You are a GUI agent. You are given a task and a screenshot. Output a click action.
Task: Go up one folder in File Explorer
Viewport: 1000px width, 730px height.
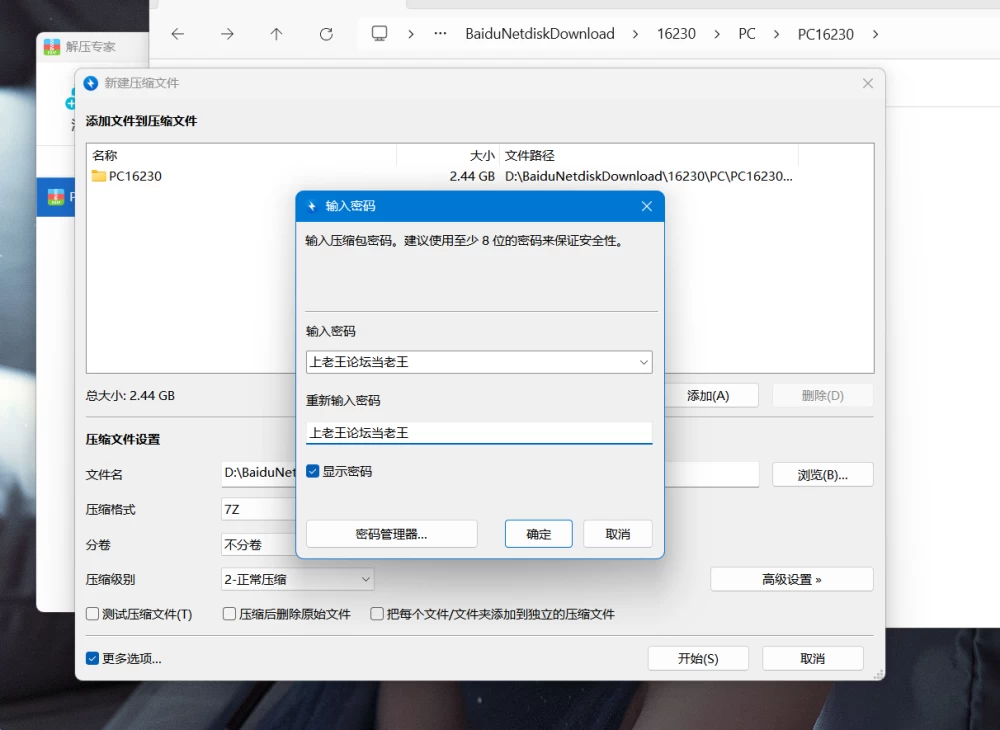[x=276, y=34]
